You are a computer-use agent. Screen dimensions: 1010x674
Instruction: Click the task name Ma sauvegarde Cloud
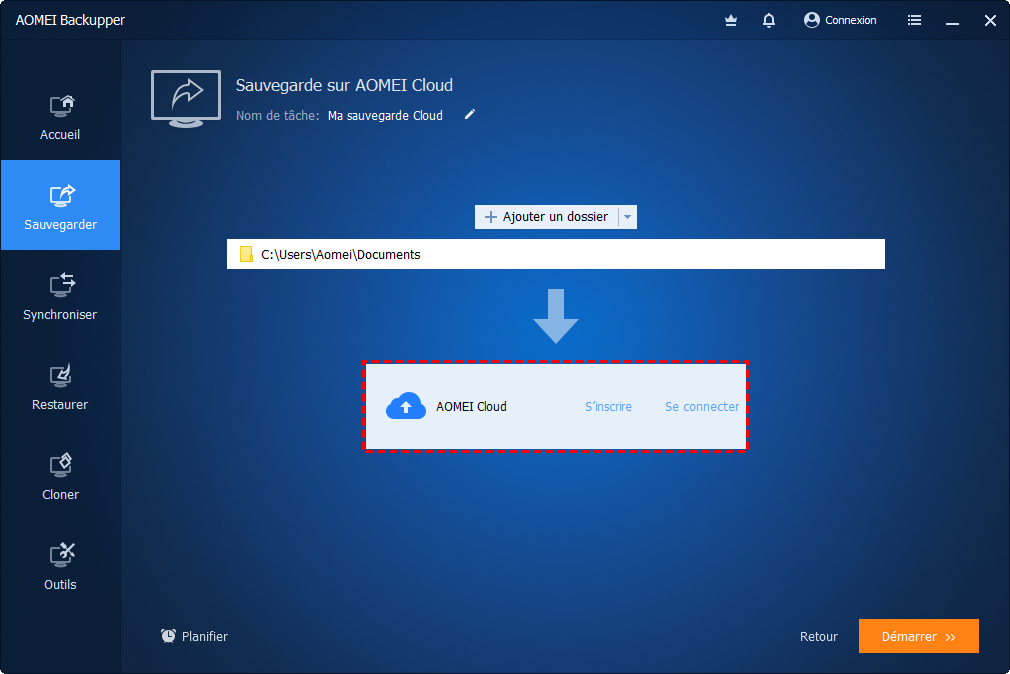(385, 115)
